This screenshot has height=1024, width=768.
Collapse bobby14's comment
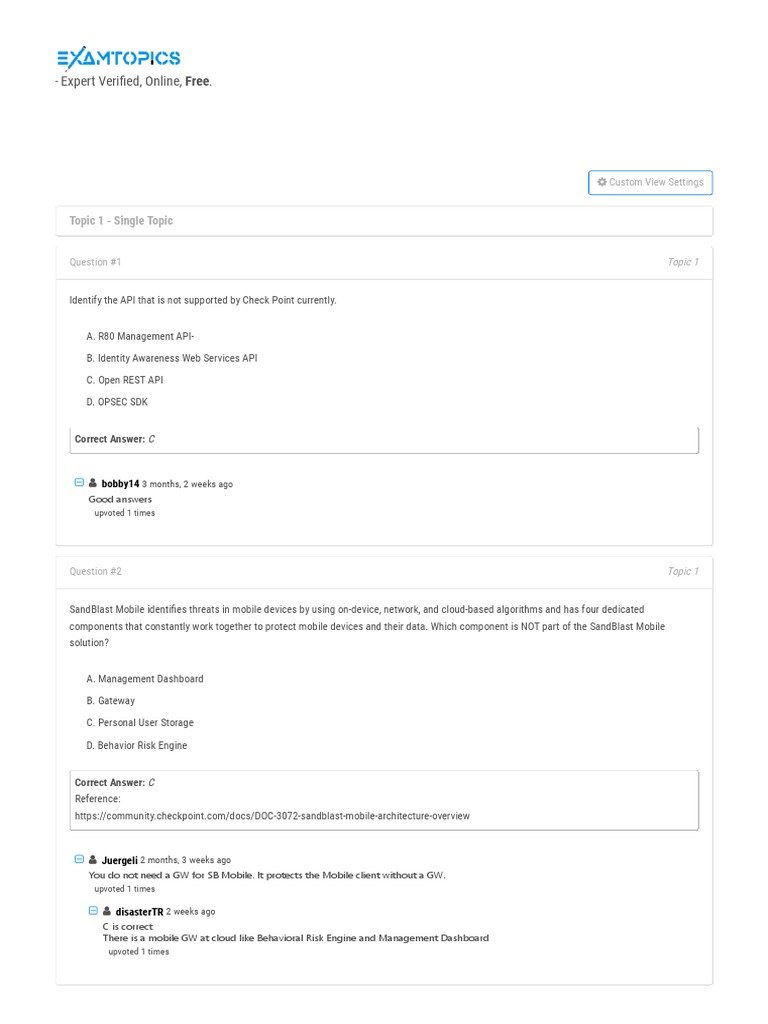point(80,483)
